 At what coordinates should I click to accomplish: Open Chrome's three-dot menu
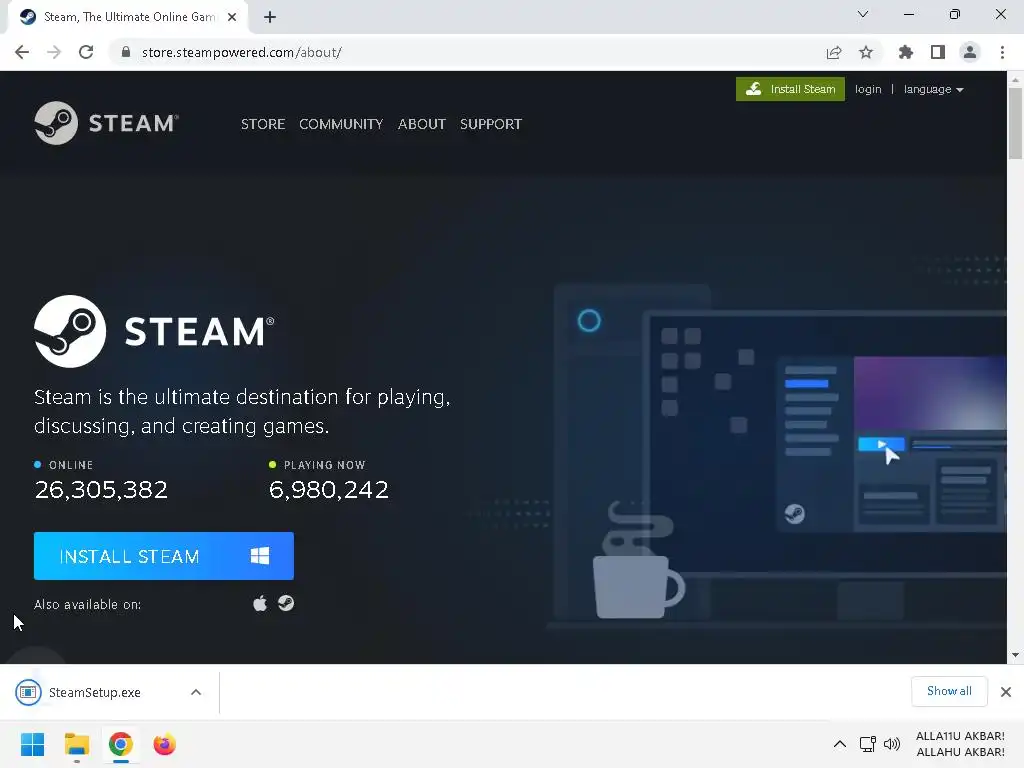(1002, 52)
